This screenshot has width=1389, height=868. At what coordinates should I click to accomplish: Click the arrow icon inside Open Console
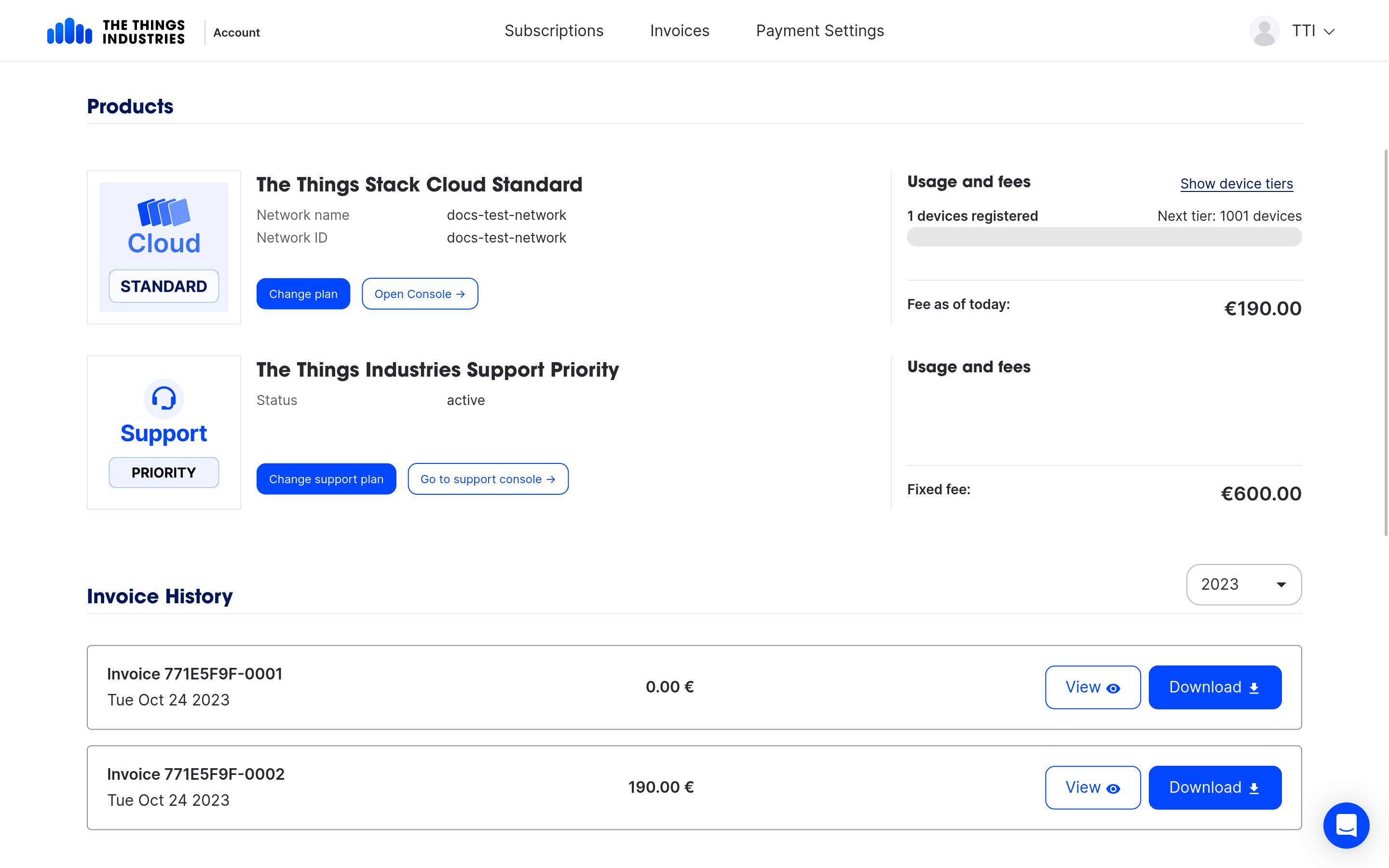pyautogui.click(x=461, y=293)
